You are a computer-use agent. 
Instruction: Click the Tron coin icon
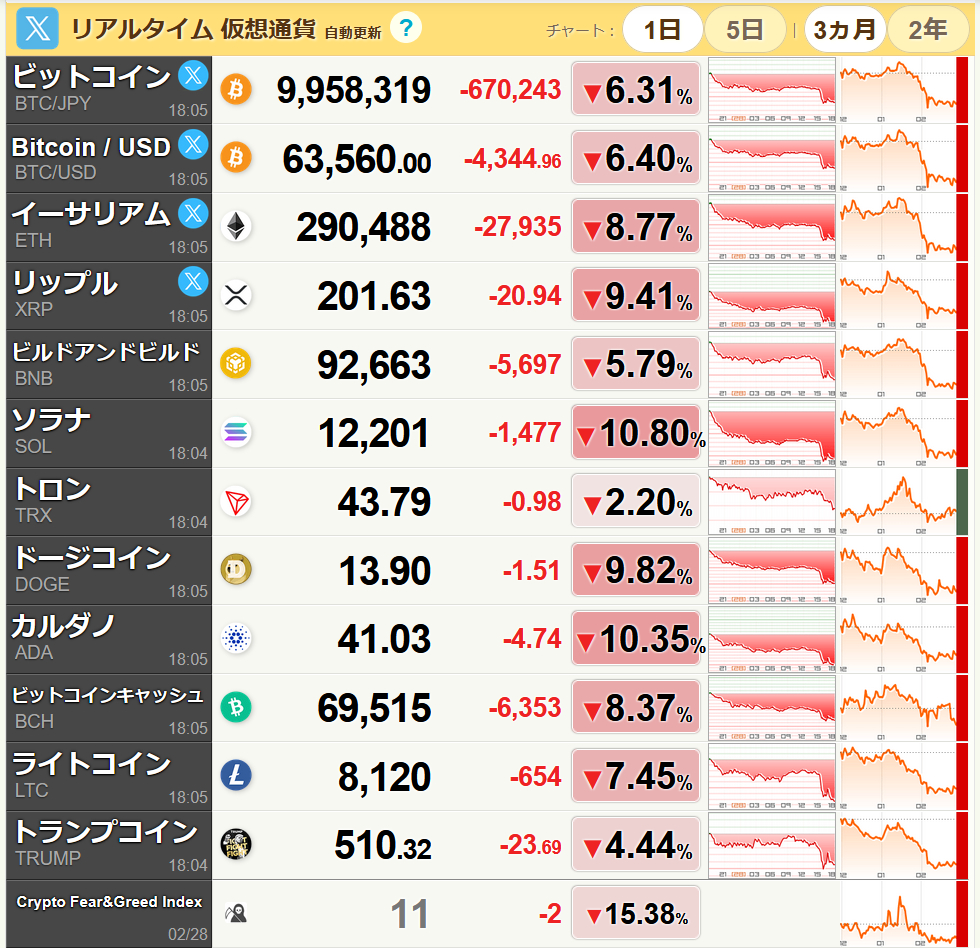pos(236,502)
